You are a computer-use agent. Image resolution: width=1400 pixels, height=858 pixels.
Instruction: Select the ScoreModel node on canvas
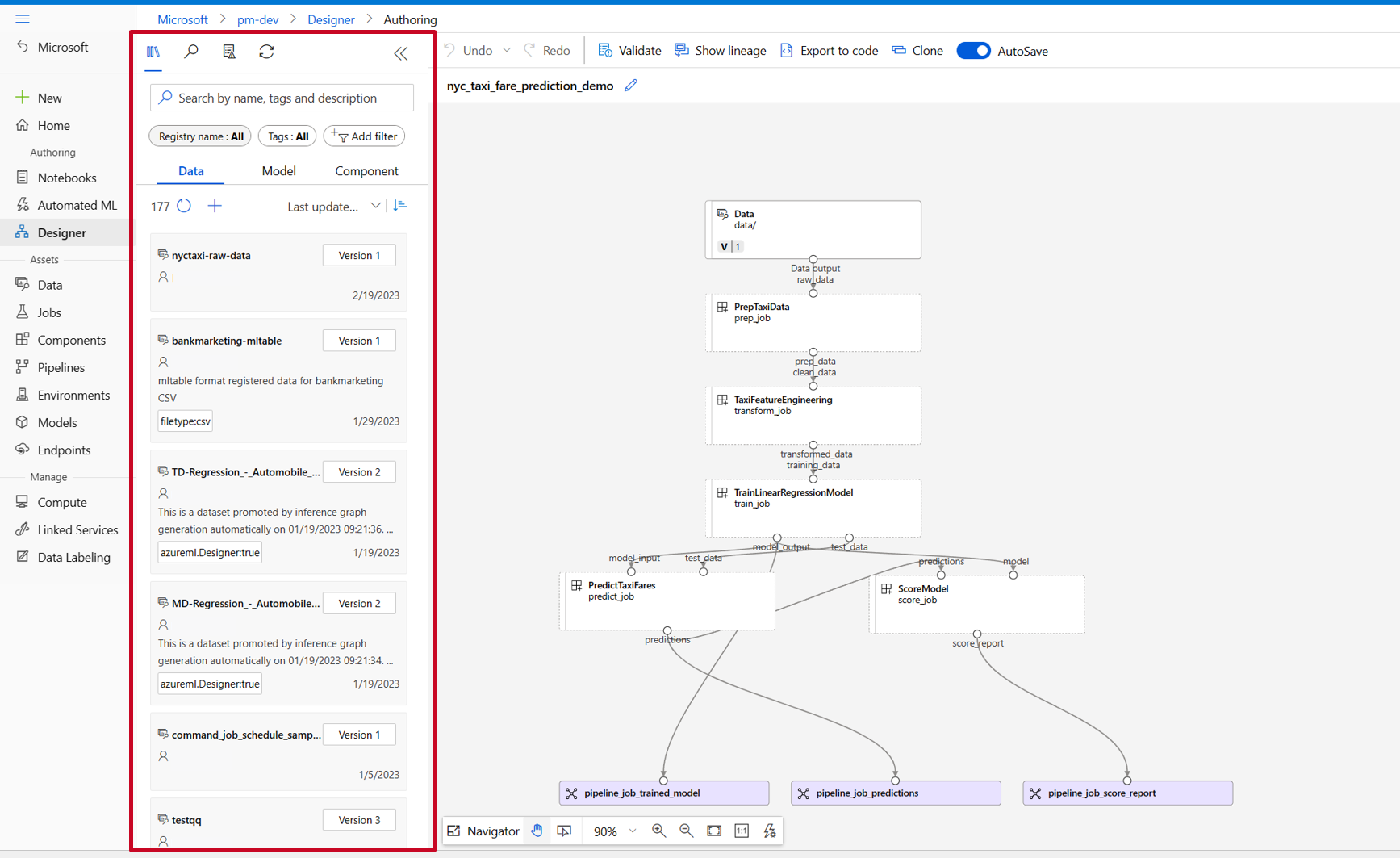click(x=977, y=605)
